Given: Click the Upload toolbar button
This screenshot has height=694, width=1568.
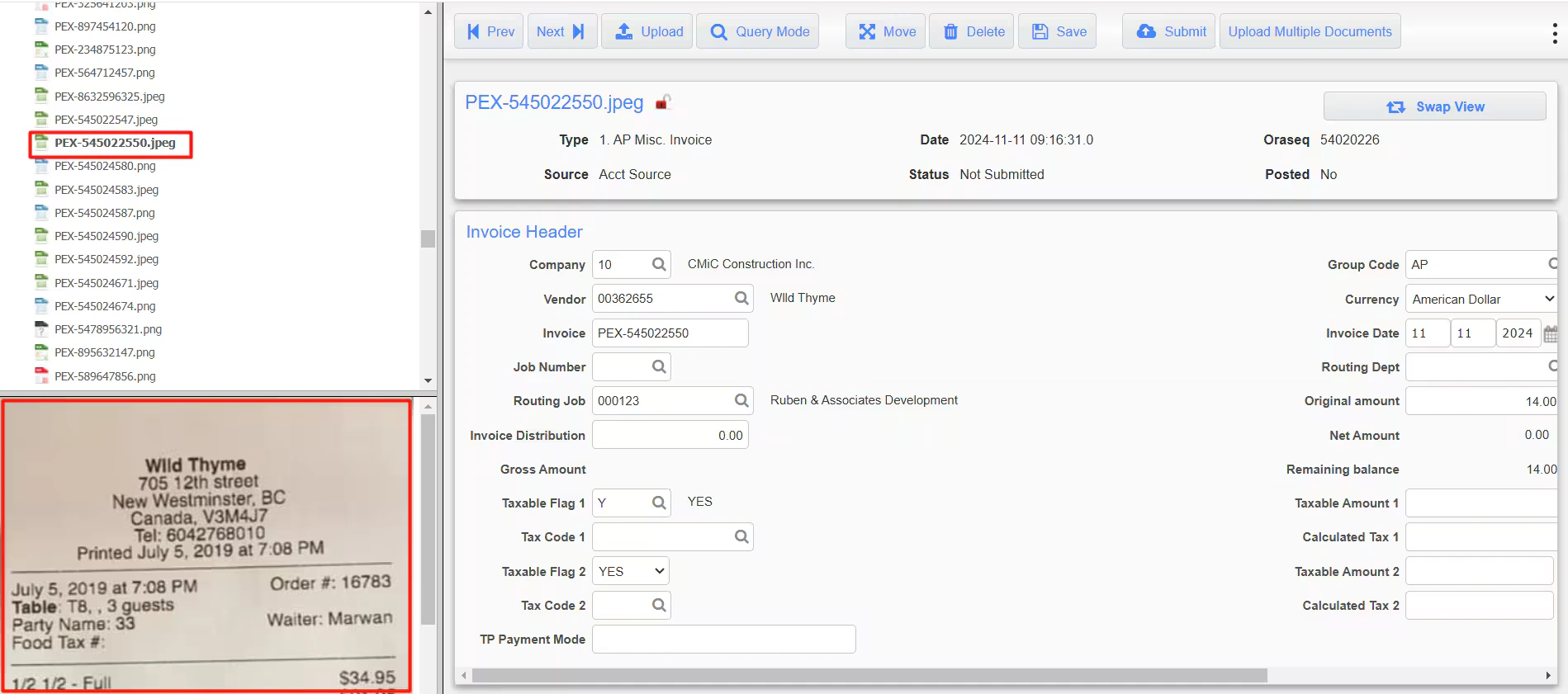Looking at the screenshot, I should pos(648,31).
